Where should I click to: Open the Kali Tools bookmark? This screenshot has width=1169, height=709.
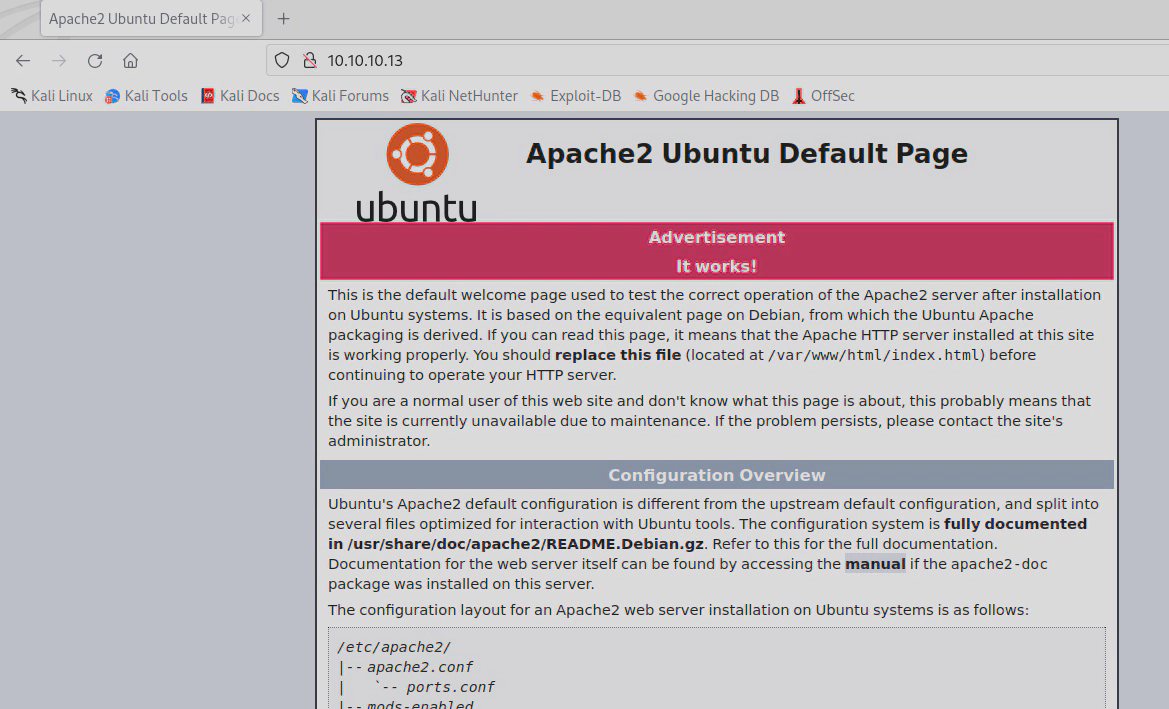[146, 96]
